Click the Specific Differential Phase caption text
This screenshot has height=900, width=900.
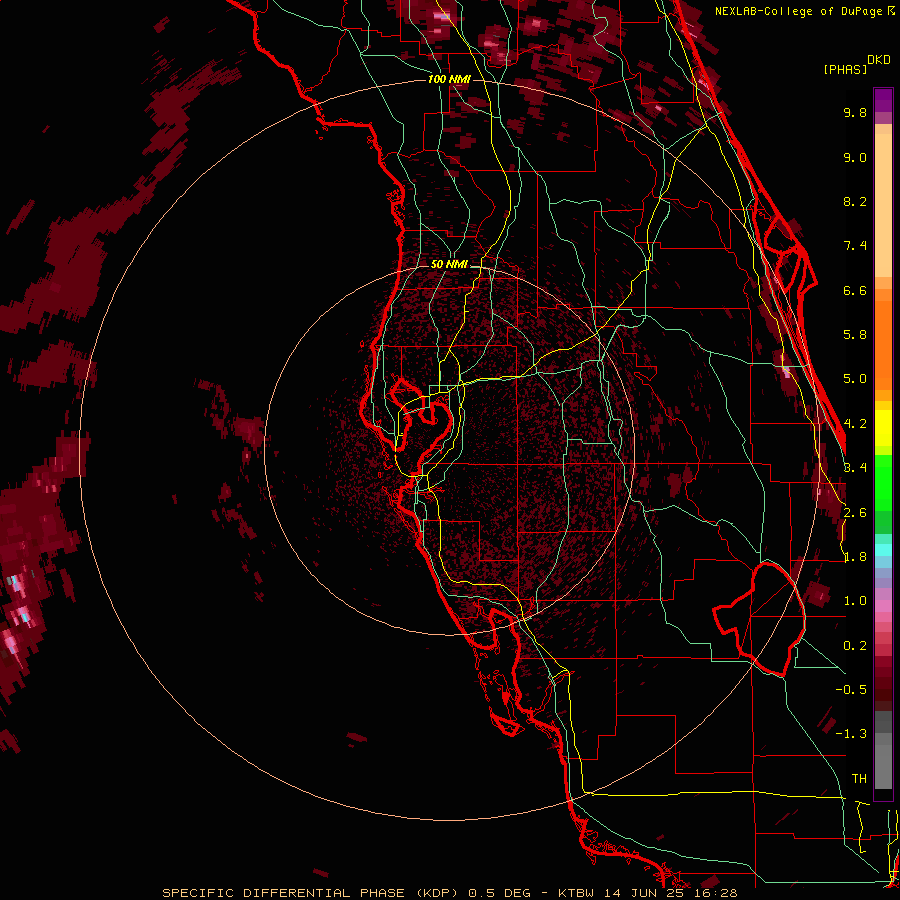(x=449, y=893)
